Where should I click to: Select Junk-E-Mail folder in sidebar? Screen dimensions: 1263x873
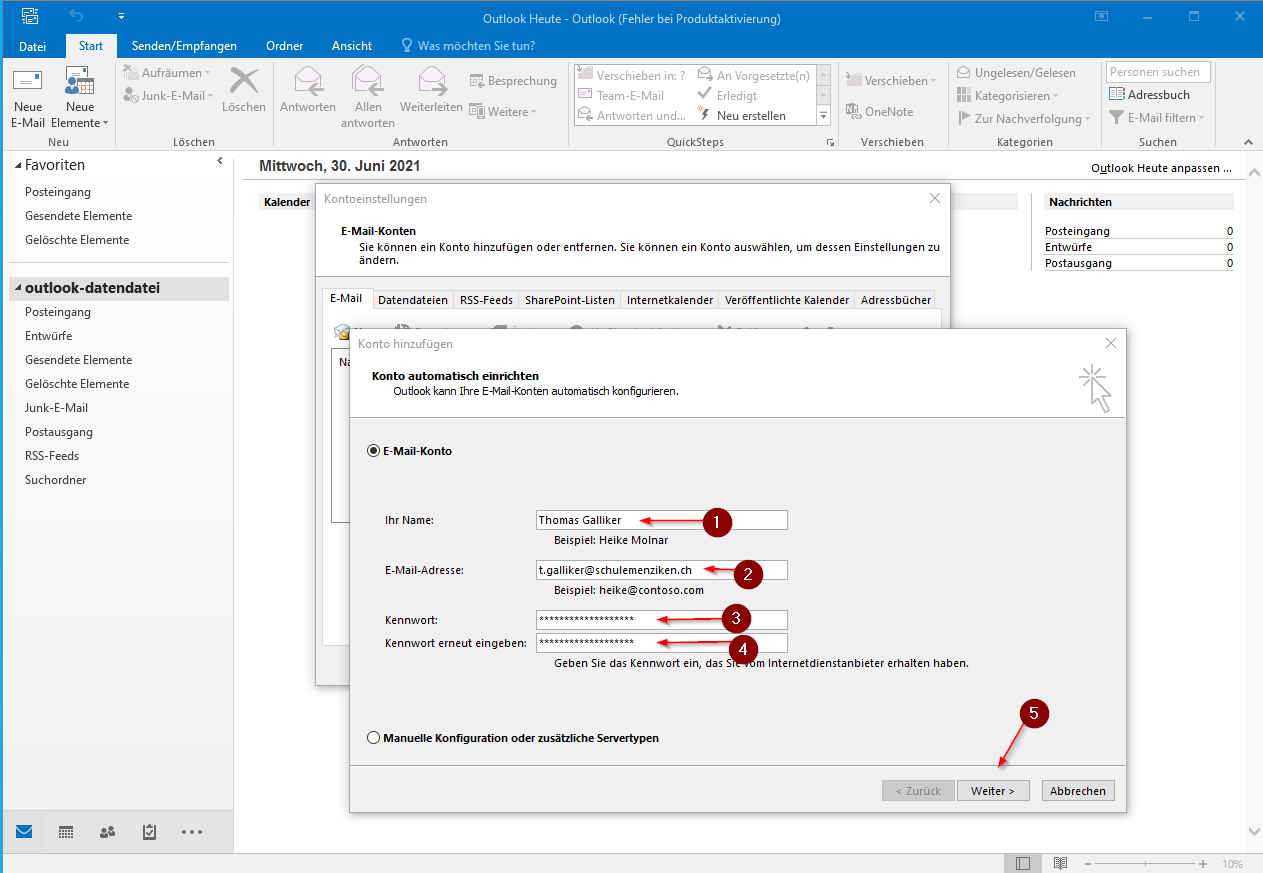[56, 408]
